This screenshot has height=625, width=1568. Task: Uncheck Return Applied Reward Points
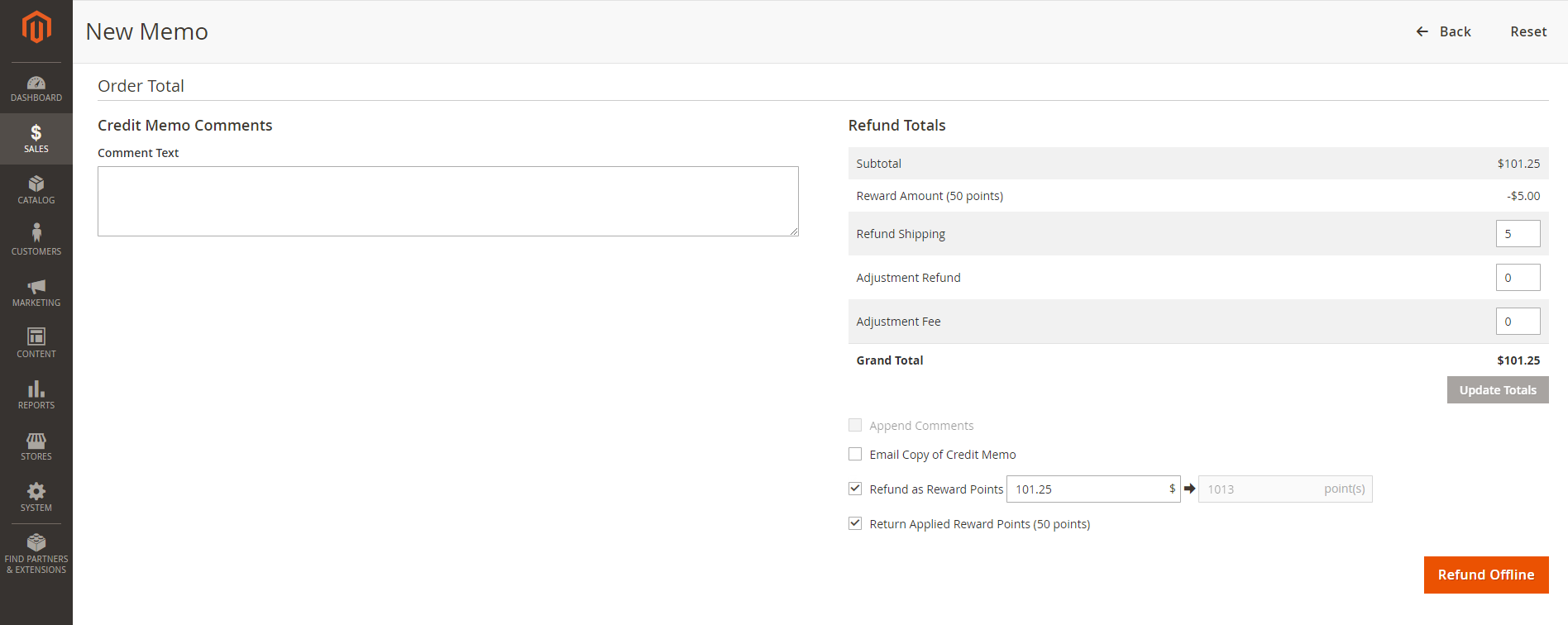point(855,523)
